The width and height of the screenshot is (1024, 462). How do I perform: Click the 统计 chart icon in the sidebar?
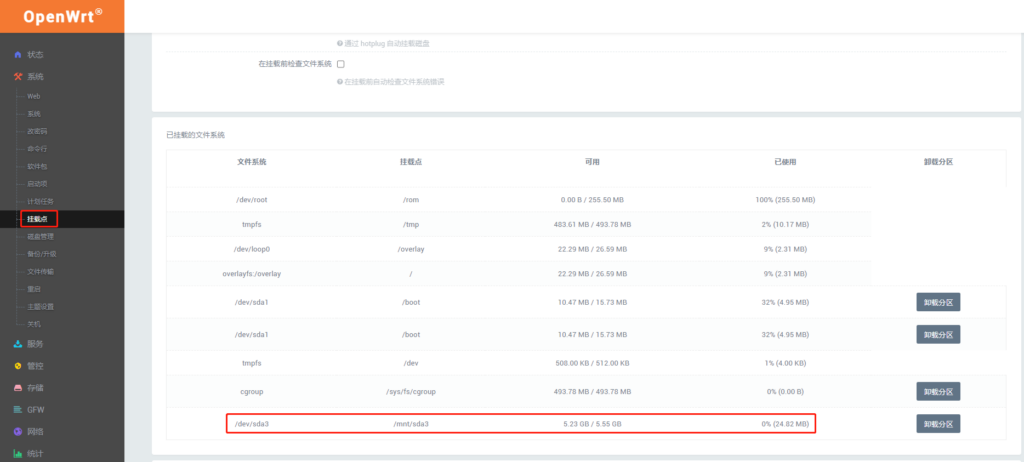click(x=17, y=453)
